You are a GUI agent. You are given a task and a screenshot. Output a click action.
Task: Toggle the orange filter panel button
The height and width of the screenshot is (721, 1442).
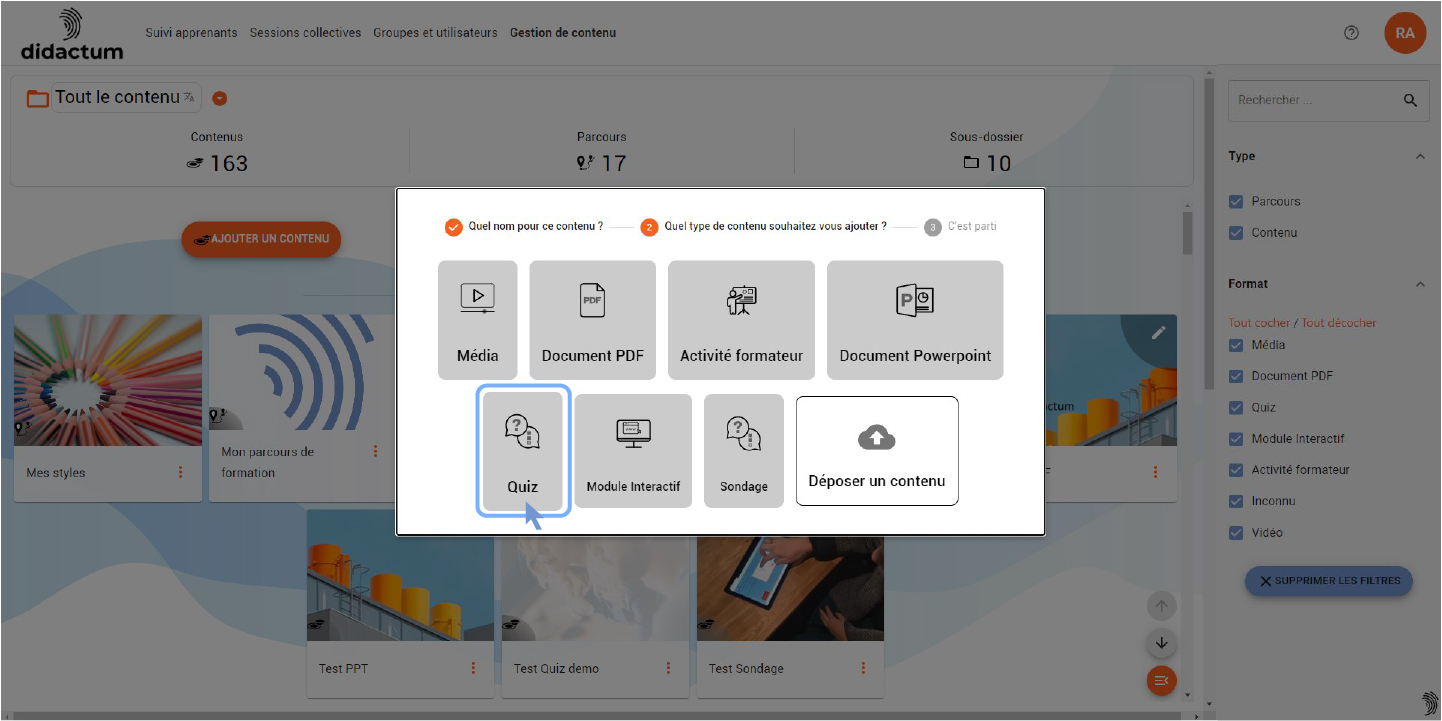click(x=1161, y=681)
